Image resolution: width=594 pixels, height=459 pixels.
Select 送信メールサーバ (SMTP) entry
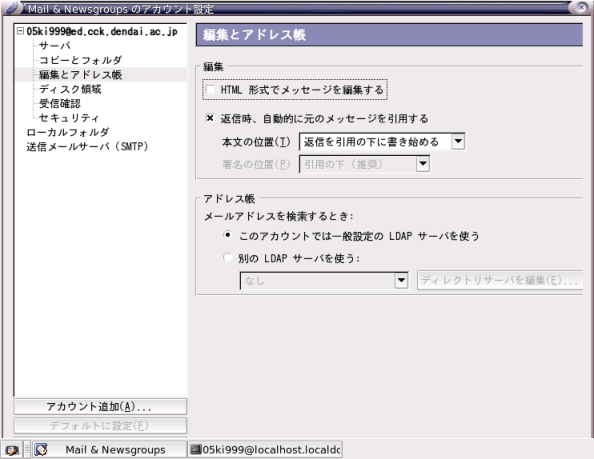[87, 147]
